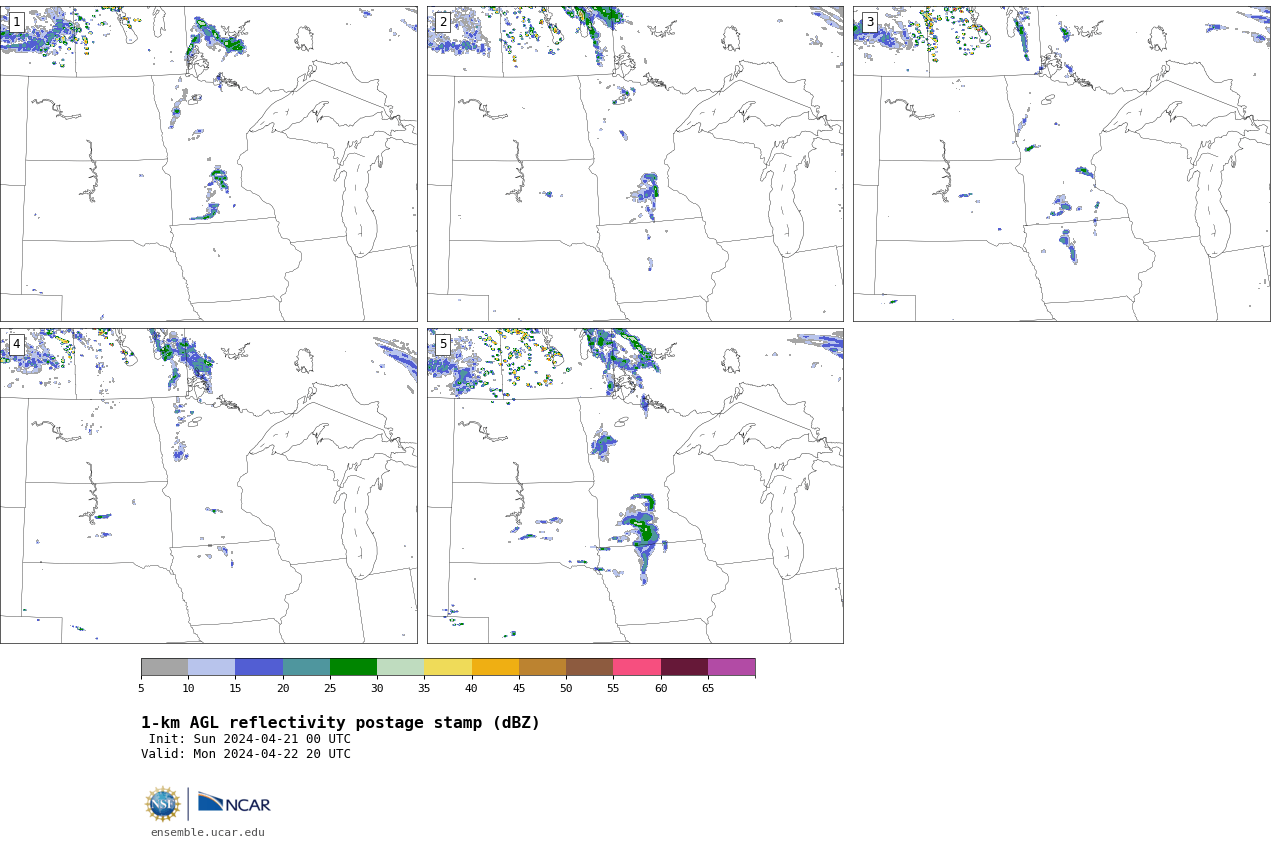Click the colorbar tick label '65'
The width and height of the screenshot is (1280, 844).
pyautogui.click(x=708, y=688)
